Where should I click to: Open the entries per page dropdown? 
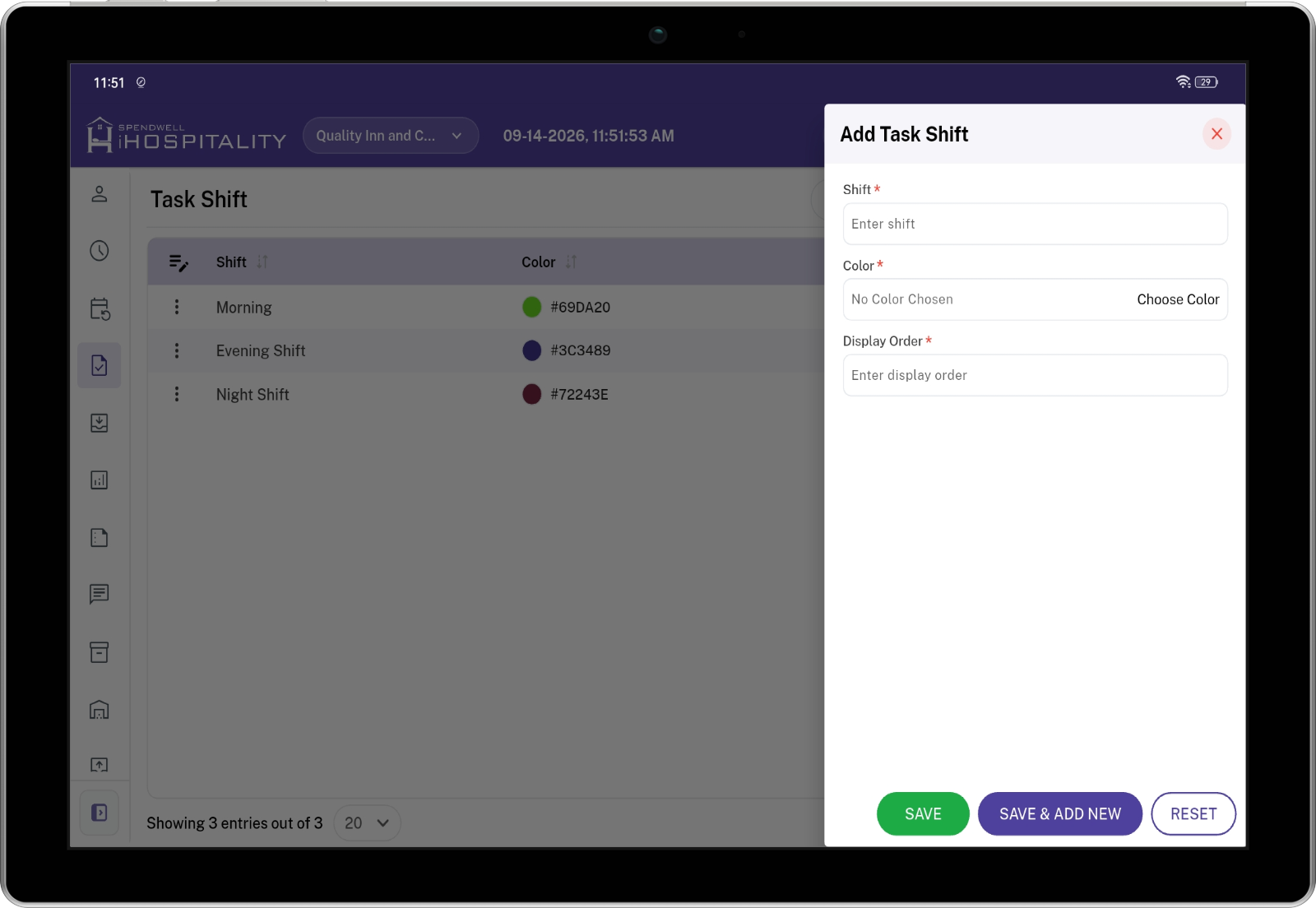pos(367,823)
